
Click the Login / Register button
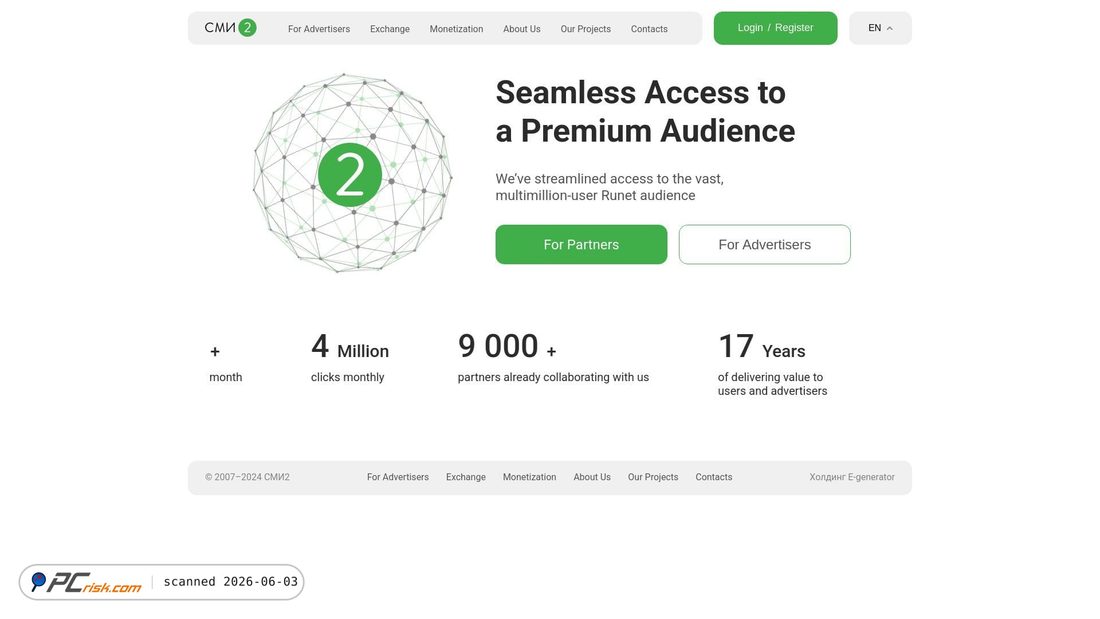[x=775, y=28]
